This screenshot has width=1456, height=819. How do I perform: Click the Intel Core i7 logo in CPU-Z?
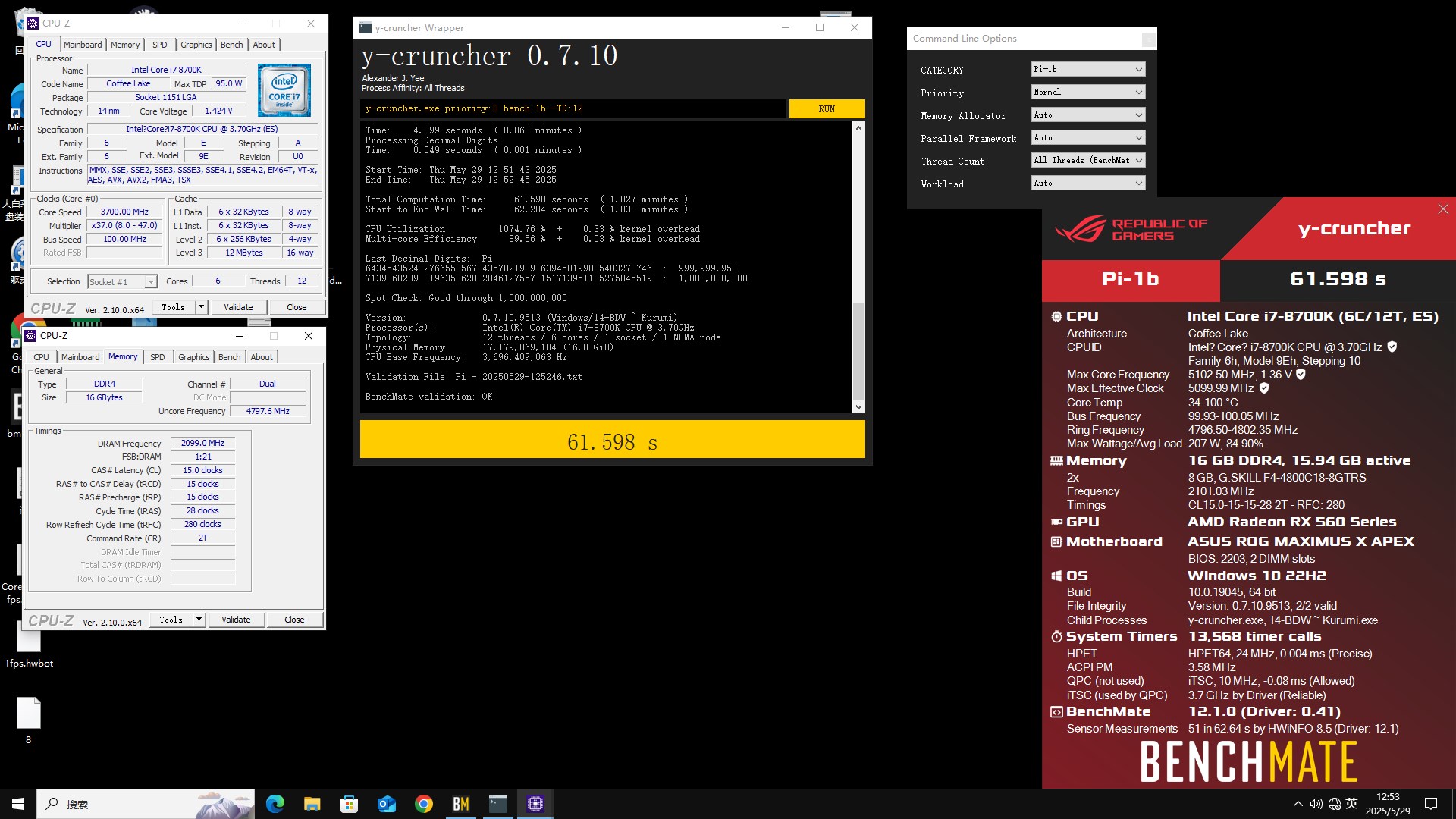tap(284, 90)
